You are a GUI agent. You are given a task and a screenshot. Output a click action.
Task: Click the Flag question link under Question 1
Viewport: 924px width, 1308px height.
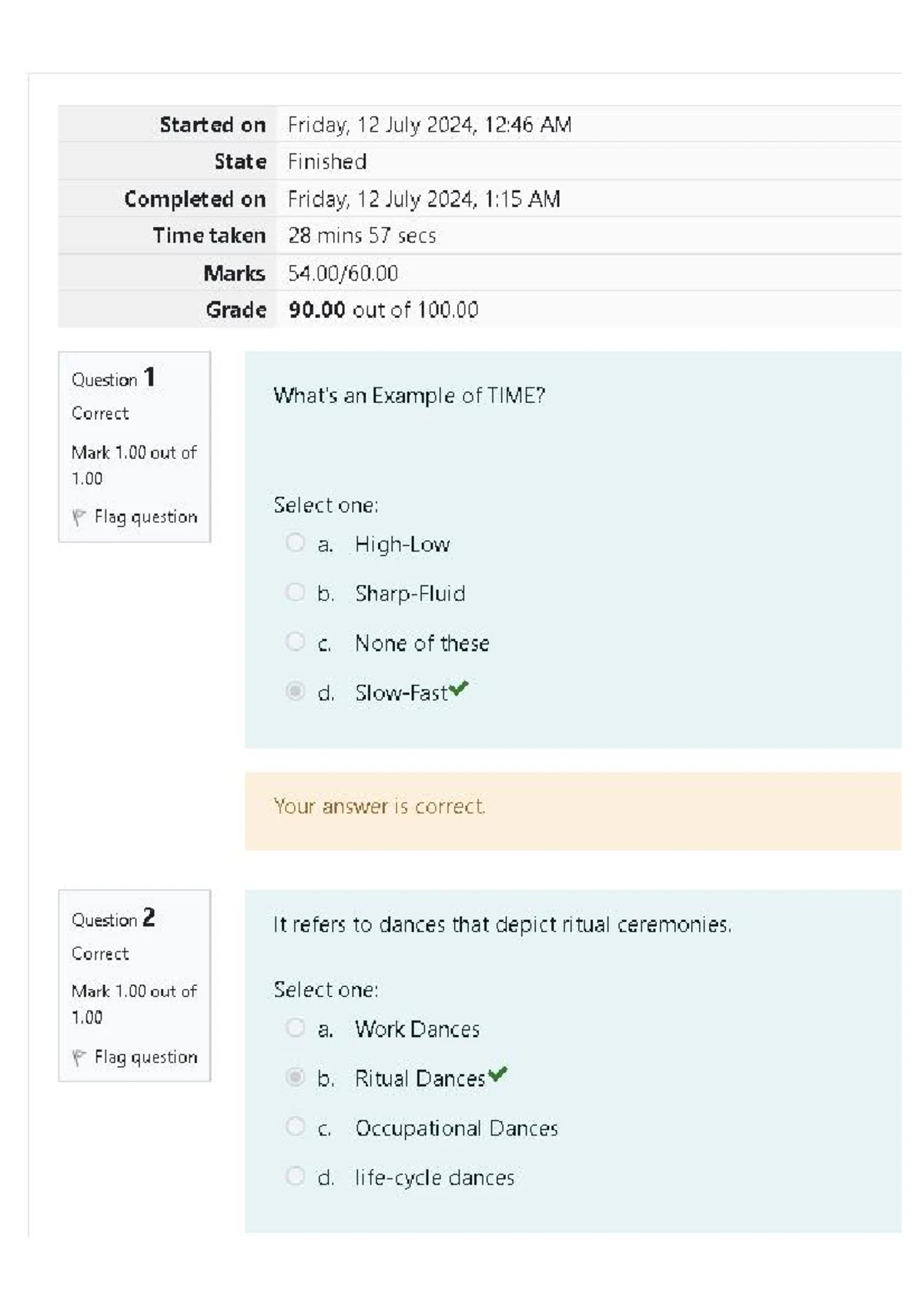coord(146,517)
